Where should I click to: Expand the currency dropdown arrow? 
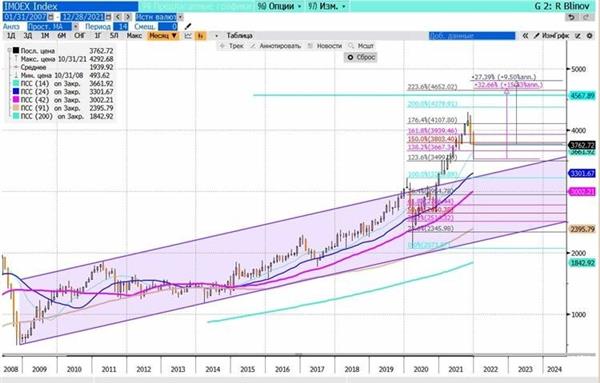pos(180,17)
